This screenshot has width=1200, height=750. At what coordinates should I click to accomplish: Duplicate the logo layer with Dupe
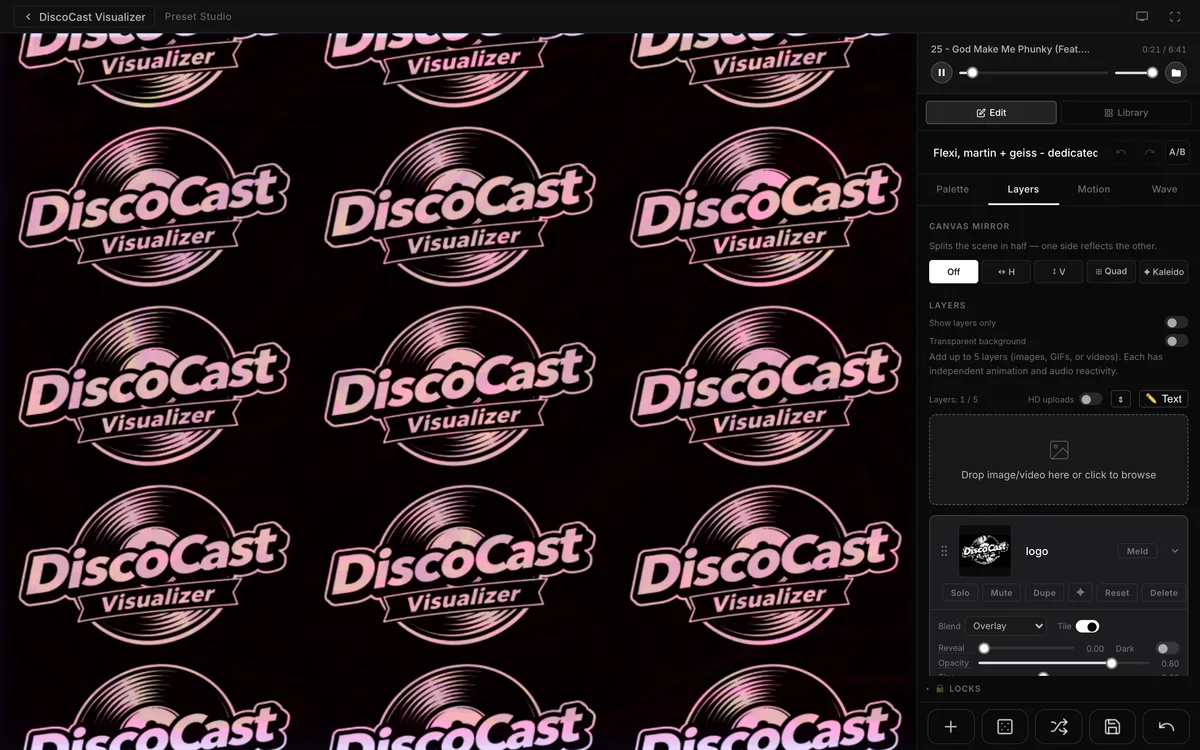(x=1044, y=592)
